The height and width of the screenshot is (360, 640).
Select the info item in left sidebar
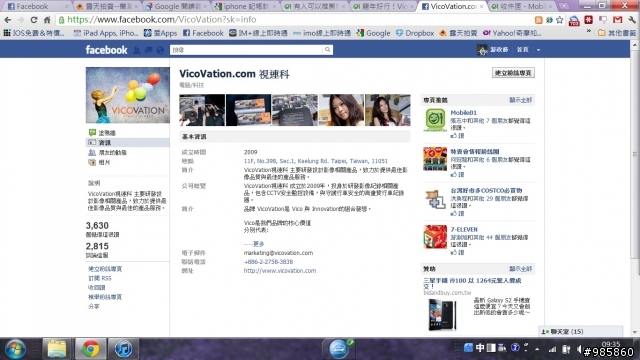(128, 142)
